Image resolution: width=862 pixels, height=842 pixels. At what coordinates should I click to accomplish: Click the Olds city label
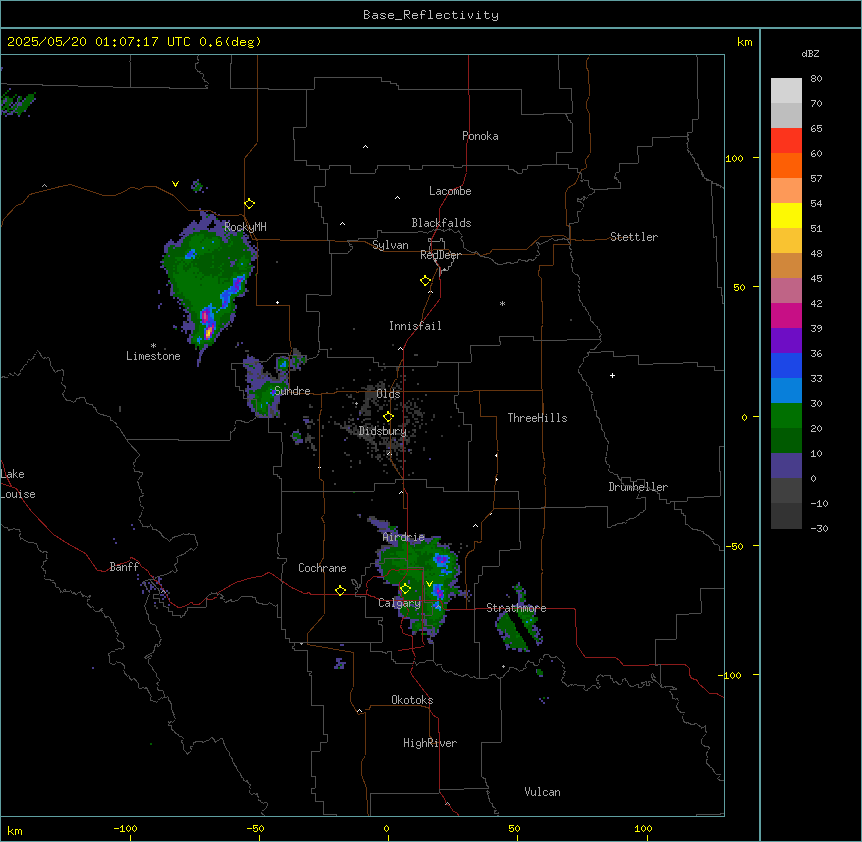[x=388, y=394]
